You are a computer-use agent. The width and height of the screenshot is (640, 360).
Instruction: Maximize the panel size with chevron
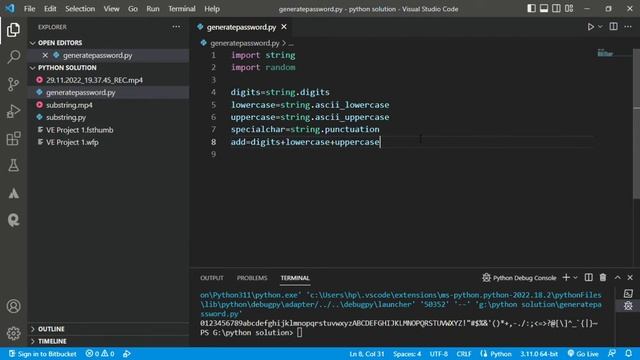coord(618,278)
